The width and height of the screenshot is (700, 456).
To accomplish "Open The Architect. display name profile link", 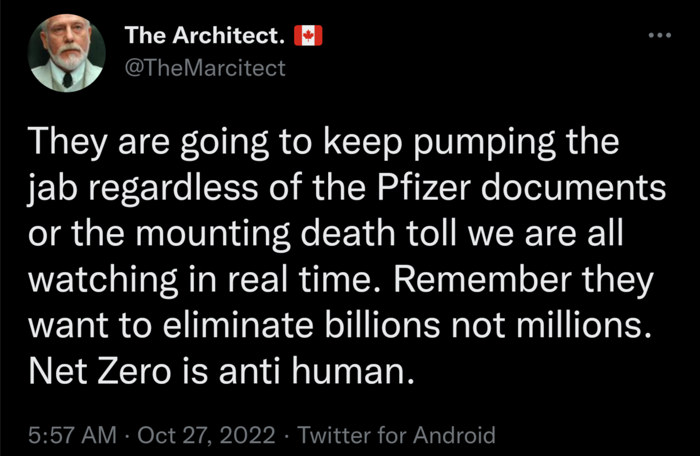I will pyautogui.click(x=204, y=37).
